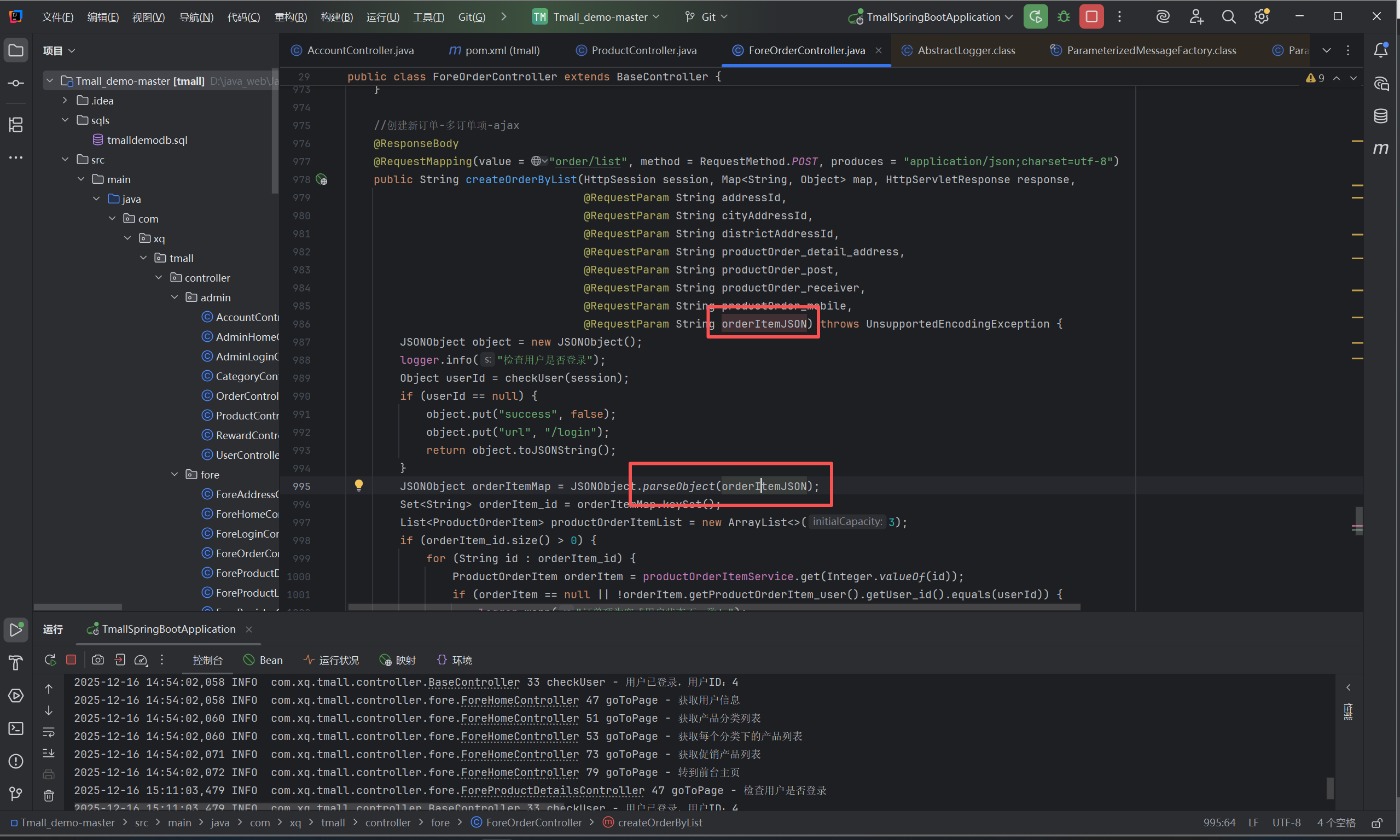The image size is (1400, 840).
Task: Open the Terminal tool window
Action: 16,728
